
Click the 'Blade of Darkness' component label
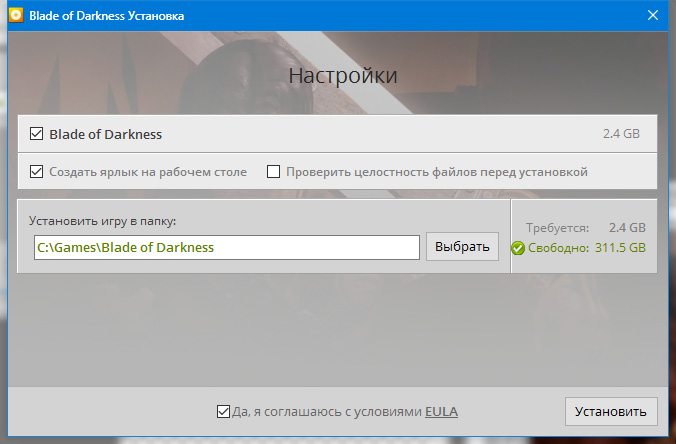(x=106, y=134)
